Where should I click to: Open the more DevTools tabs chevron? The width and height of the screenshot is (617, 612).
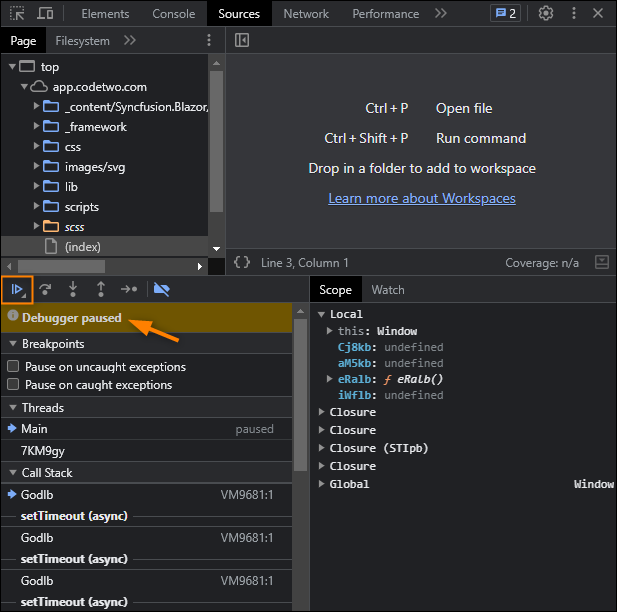click(441, 13)
